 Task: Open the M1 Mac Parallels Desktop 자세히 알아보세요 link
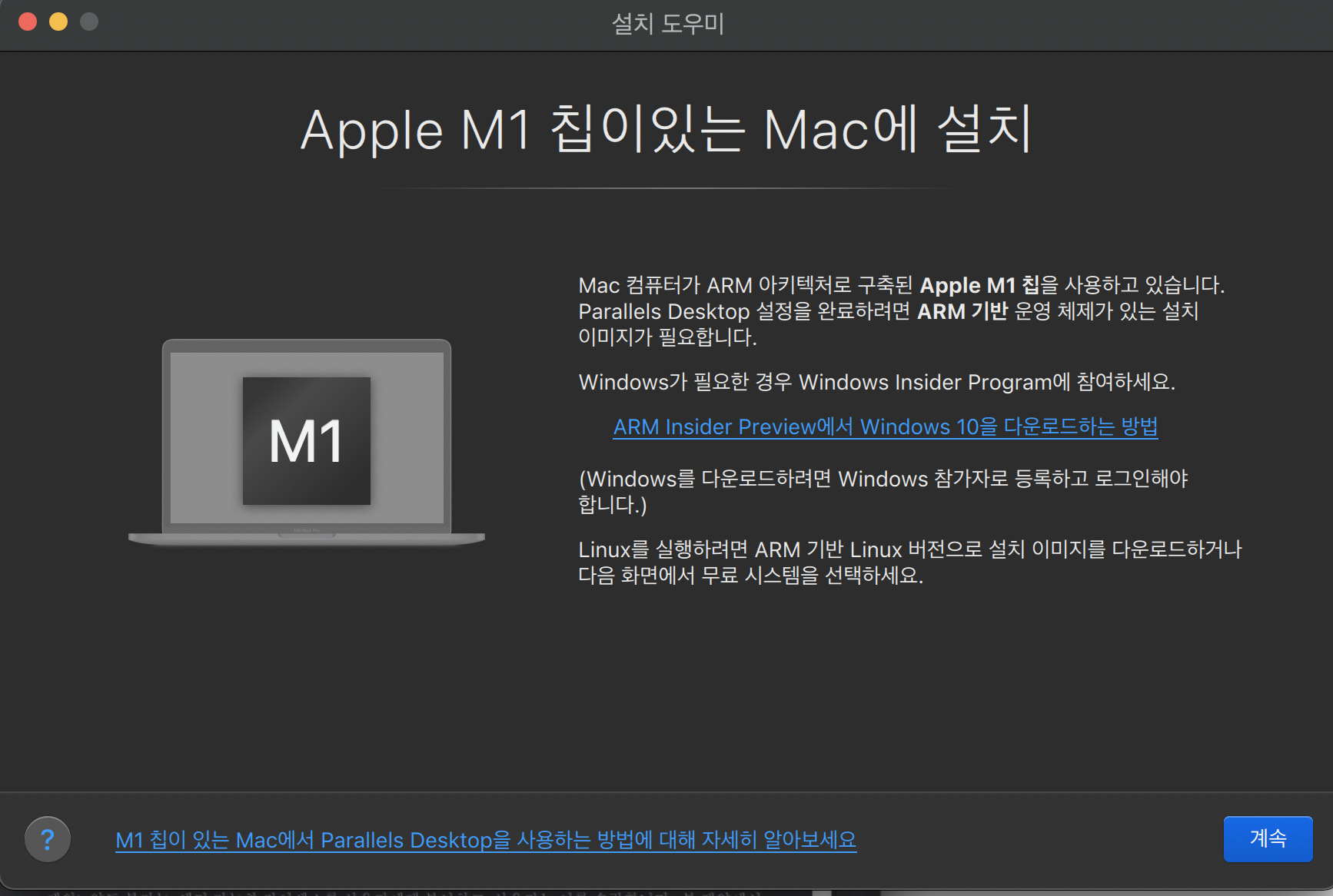486,840
